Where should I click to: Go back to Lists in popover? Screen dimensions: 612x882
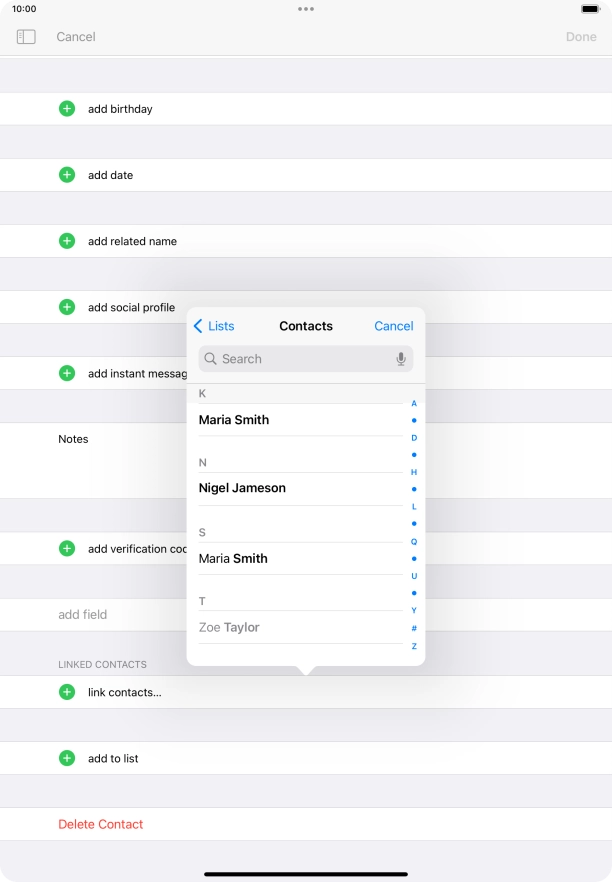(214, 326)
